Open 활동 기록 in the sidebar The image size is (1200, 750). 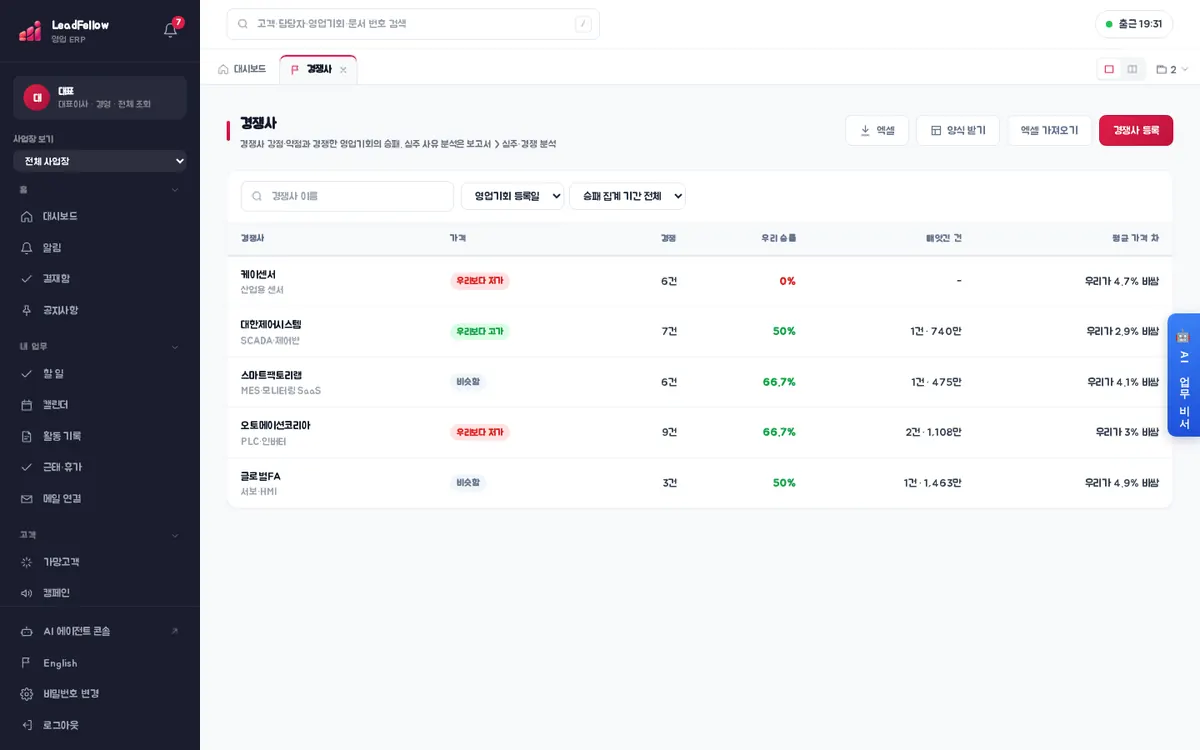(100, 436)
